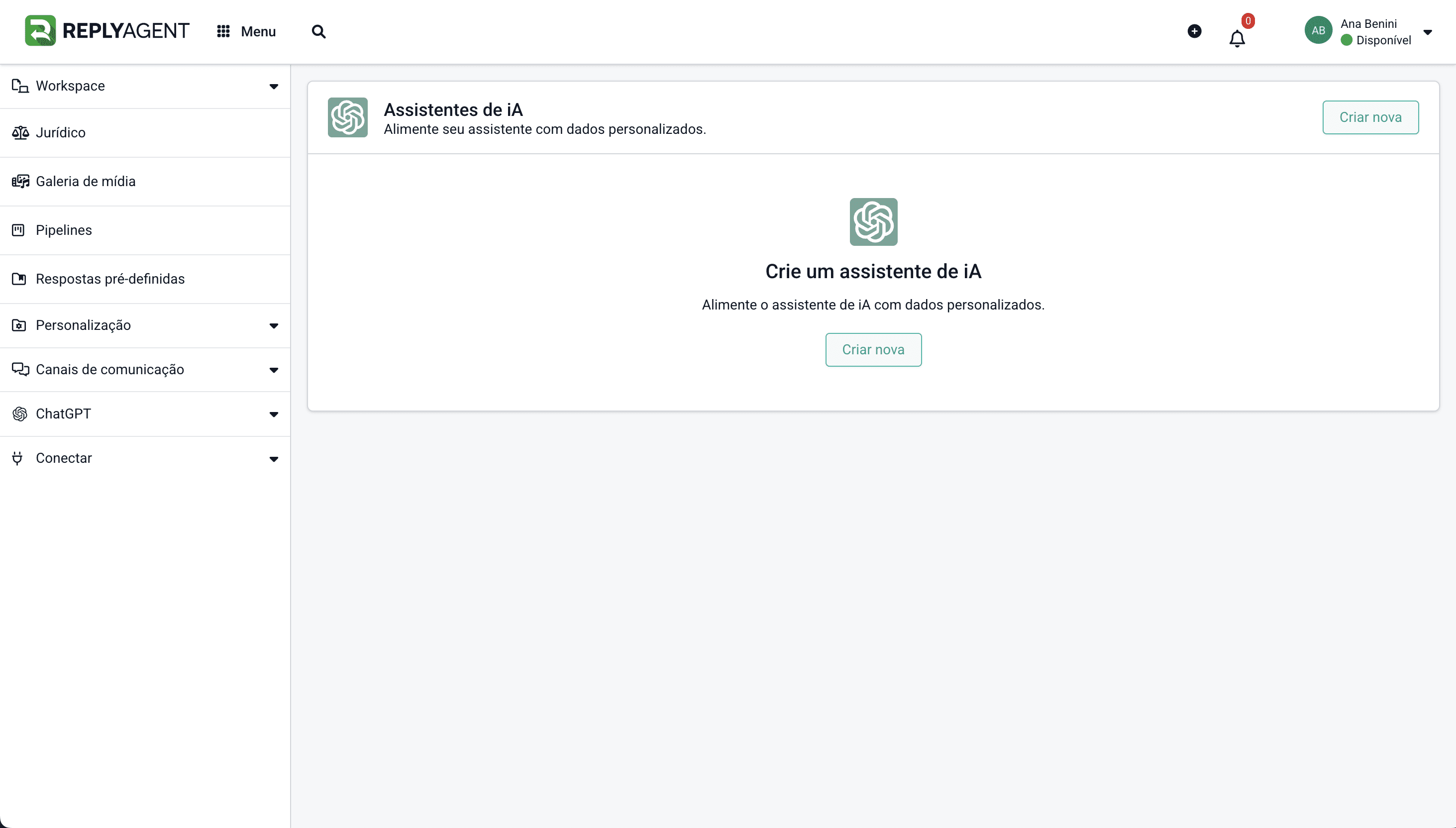
Task: Click the Assistentes de iA title
Action: 453,109
